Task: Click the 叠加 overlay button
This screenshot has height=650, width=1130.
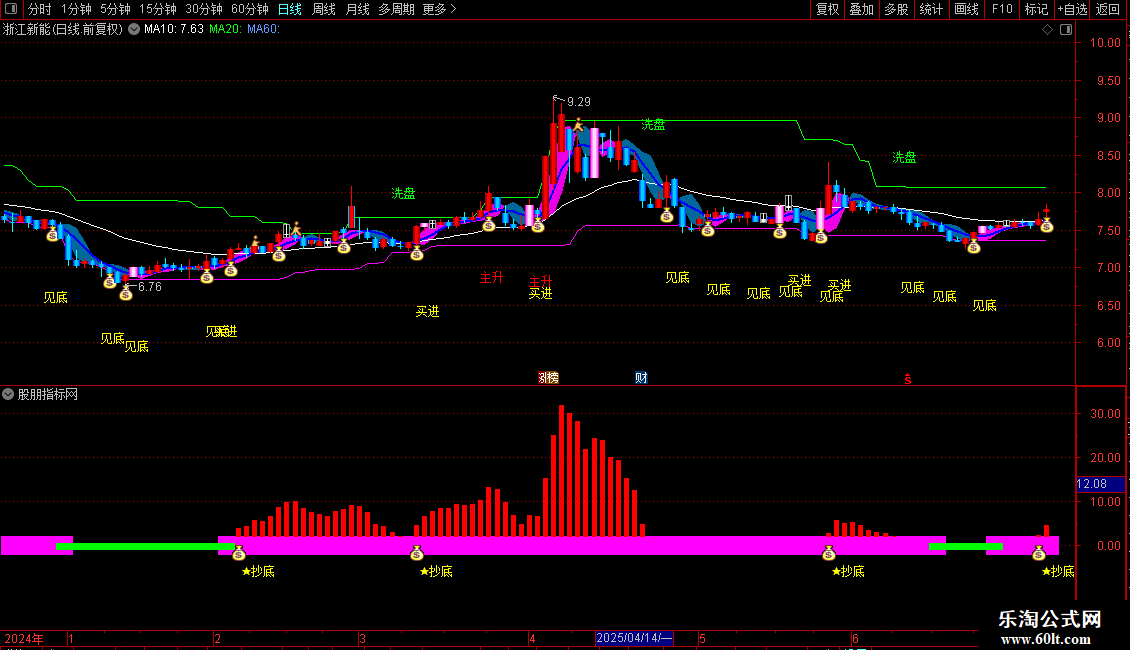Action: pos(861,9)
